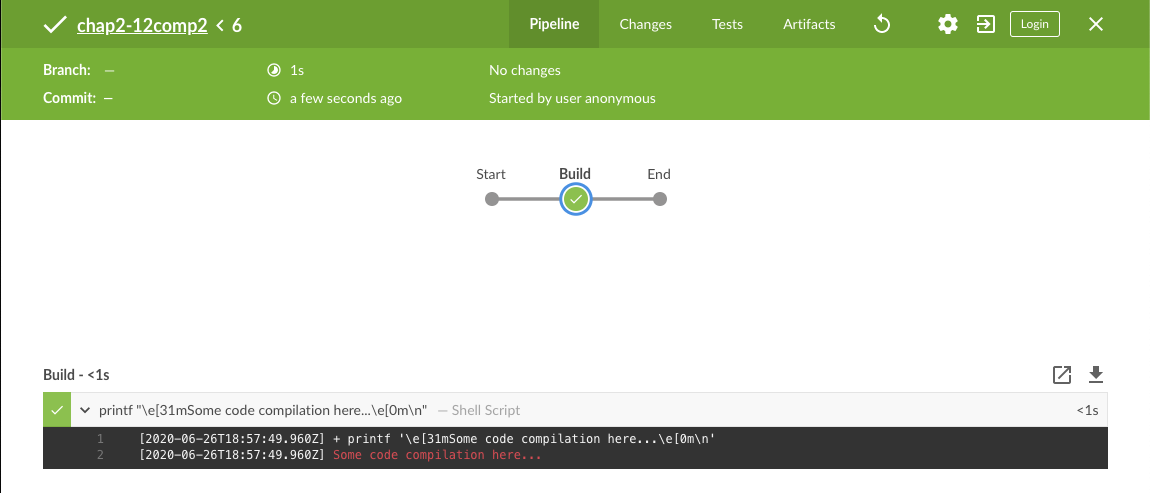Click the step duration '<1s' value
Image resolution: width=1150 pixels, height=493 pixels.
(x=1088, y=410)
